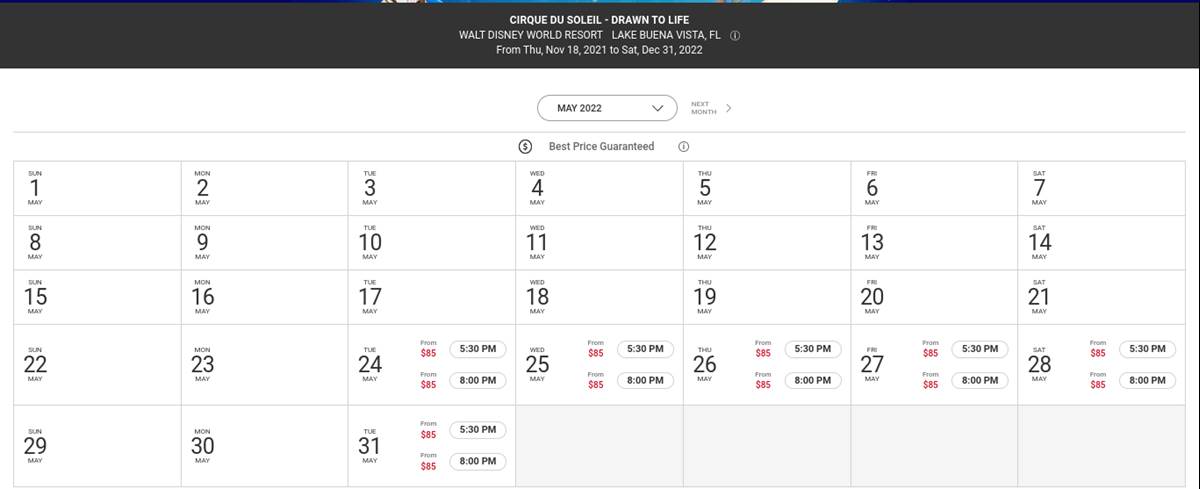This screenshot has width=1200, height=489.
Task: Pick 5:30 PM show on Thursday May 26
Action: (813, 349)
